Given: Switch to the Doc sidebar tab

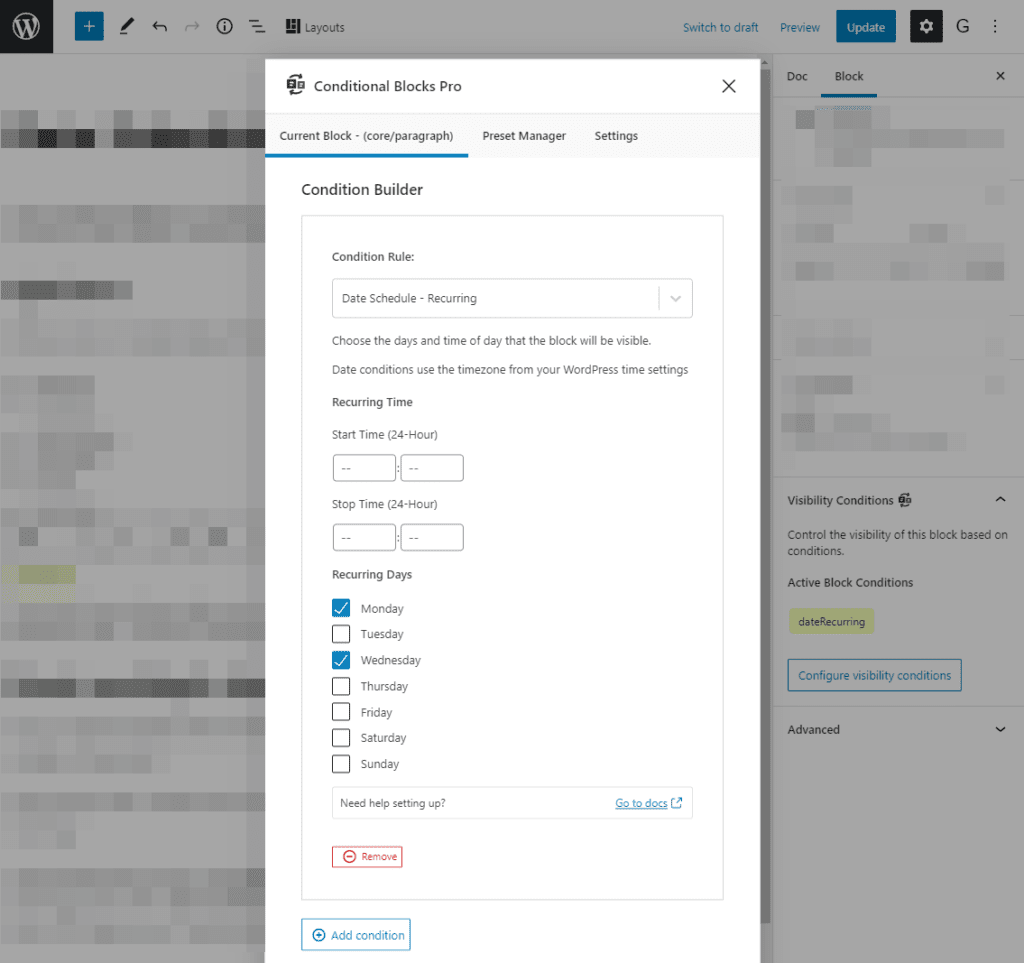Looking at the screenshot, I should click(797, 76).
